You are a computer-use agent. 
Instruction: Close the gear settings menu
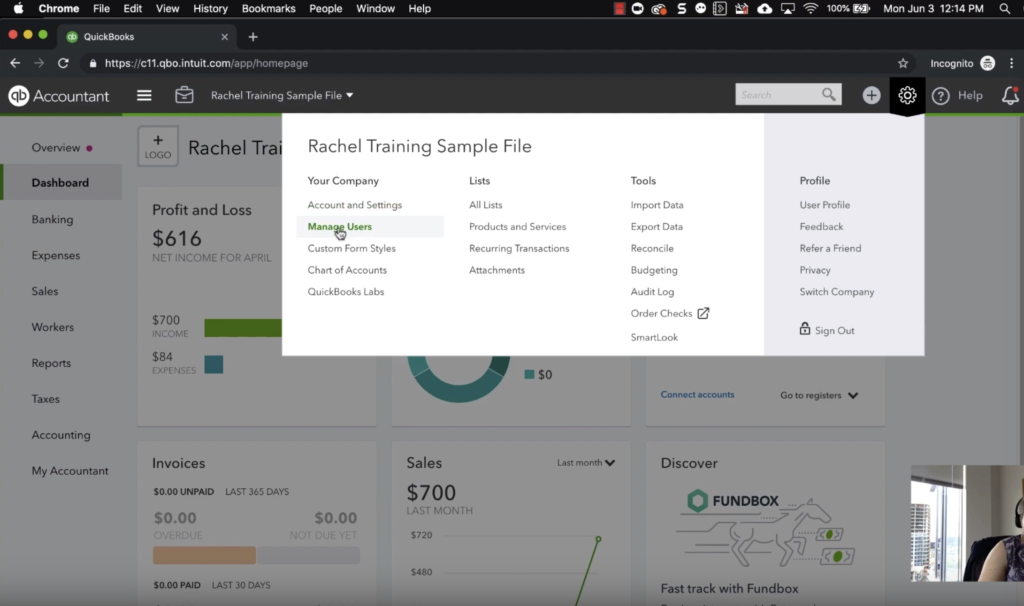907,95
